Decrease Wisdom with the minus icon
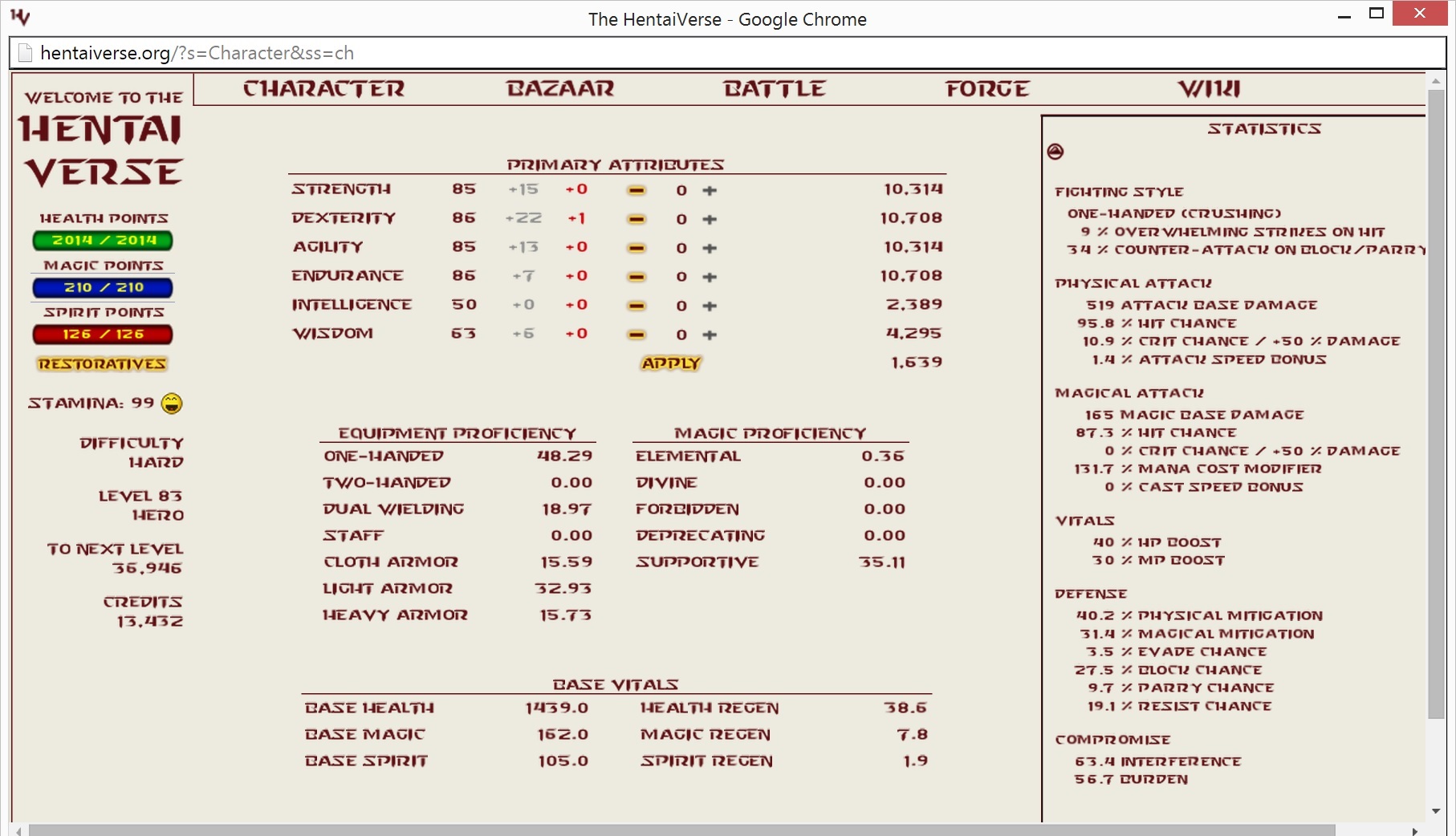This screenshot has height=836, width=1456. pos(636,335)
